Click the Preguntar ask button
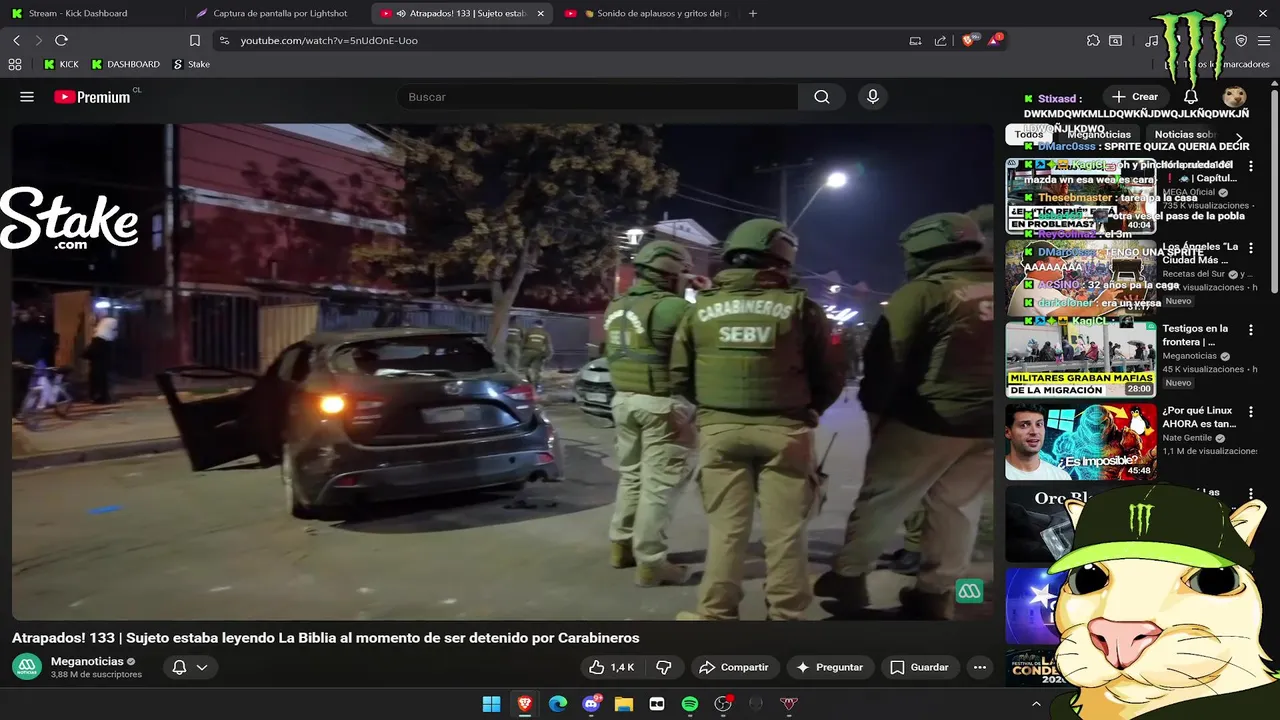Image resolution: width=1280 pixels, height=720 pixels. pos(830,667)
